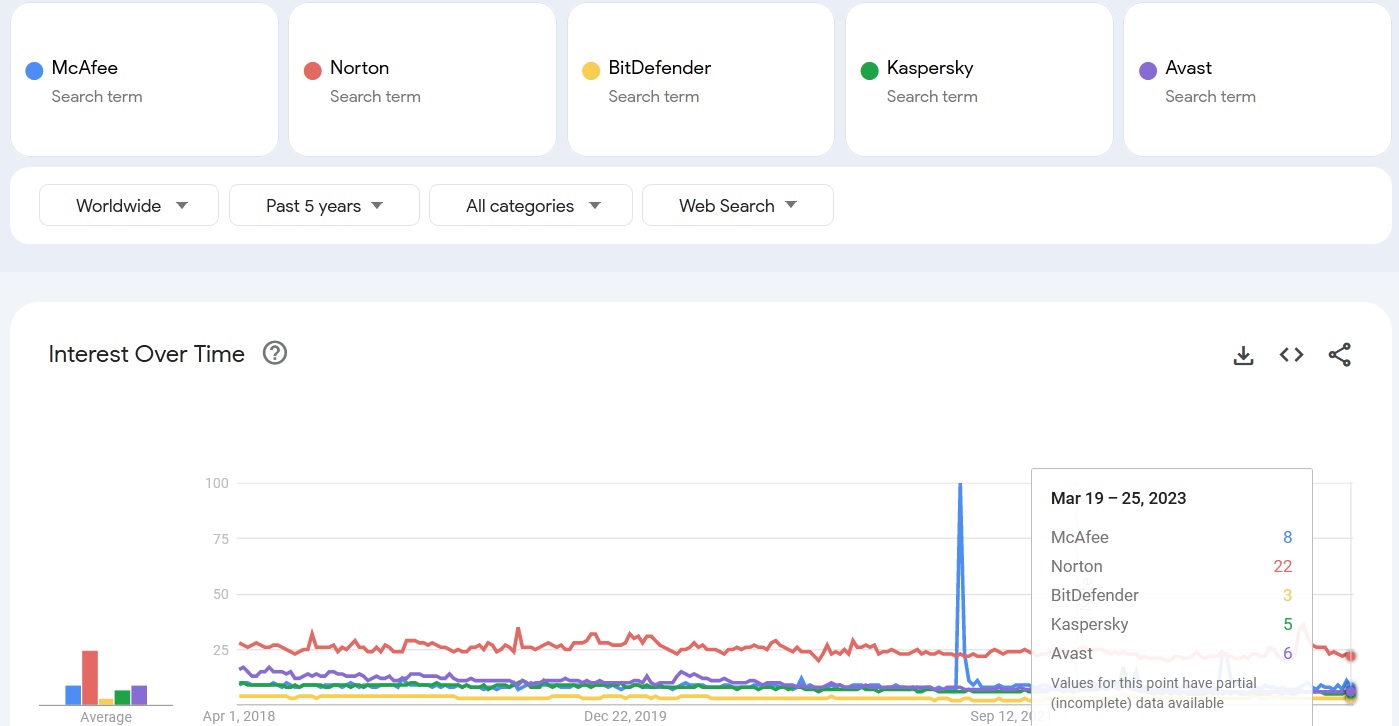Click McAfee value 8 in tooltip

click(x=1288, y=537)
